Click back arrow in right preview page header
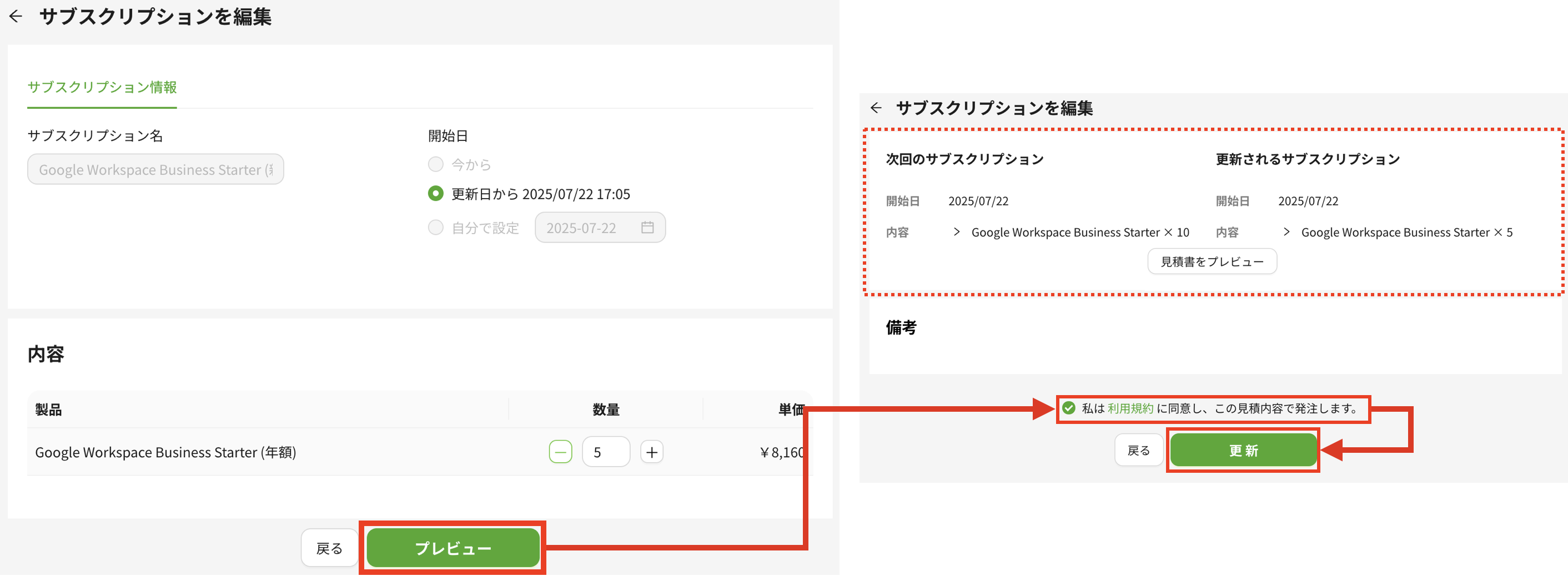Screen dimensions: 1568x576 [x=876, y=108]
